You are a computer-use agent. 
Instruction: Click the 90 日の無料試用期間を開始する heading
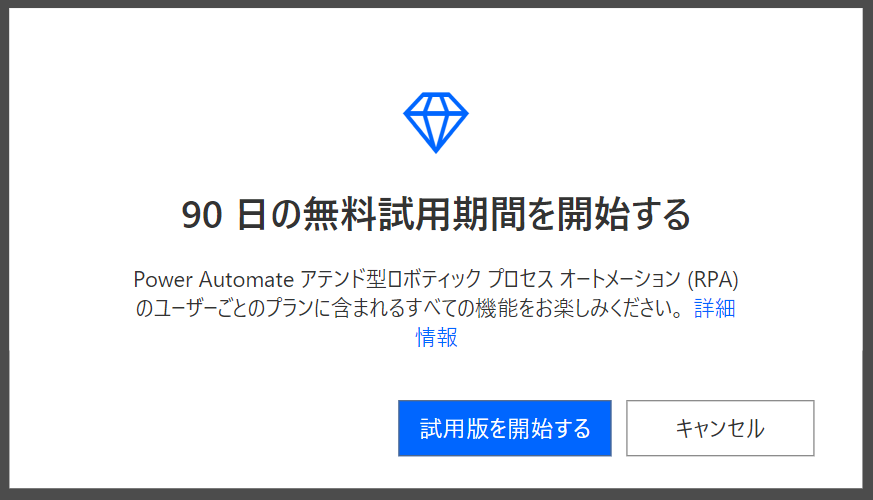pyautogui.click(x=436, y=214)
